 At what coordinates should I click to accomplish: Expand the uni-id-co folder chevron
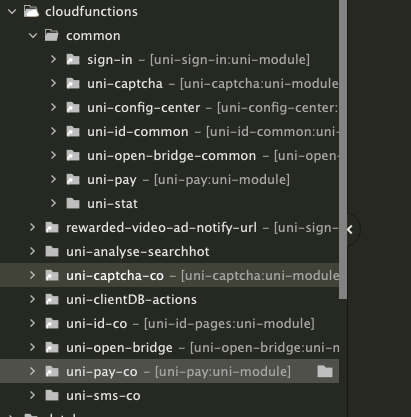coord(32,323)
